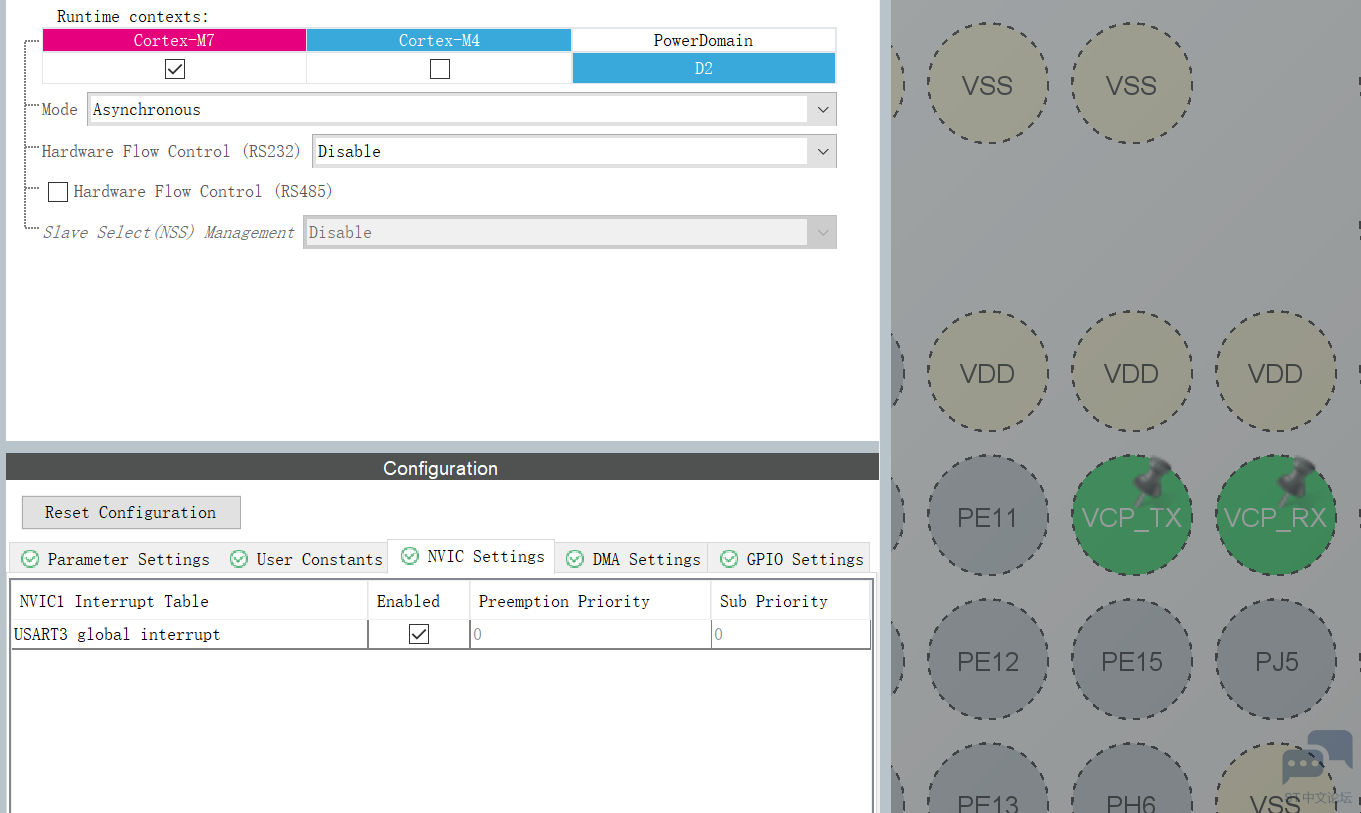1361x813 pixels.
Task: Click the VDD pin above VCP_TX
Action: point(1132,372)
